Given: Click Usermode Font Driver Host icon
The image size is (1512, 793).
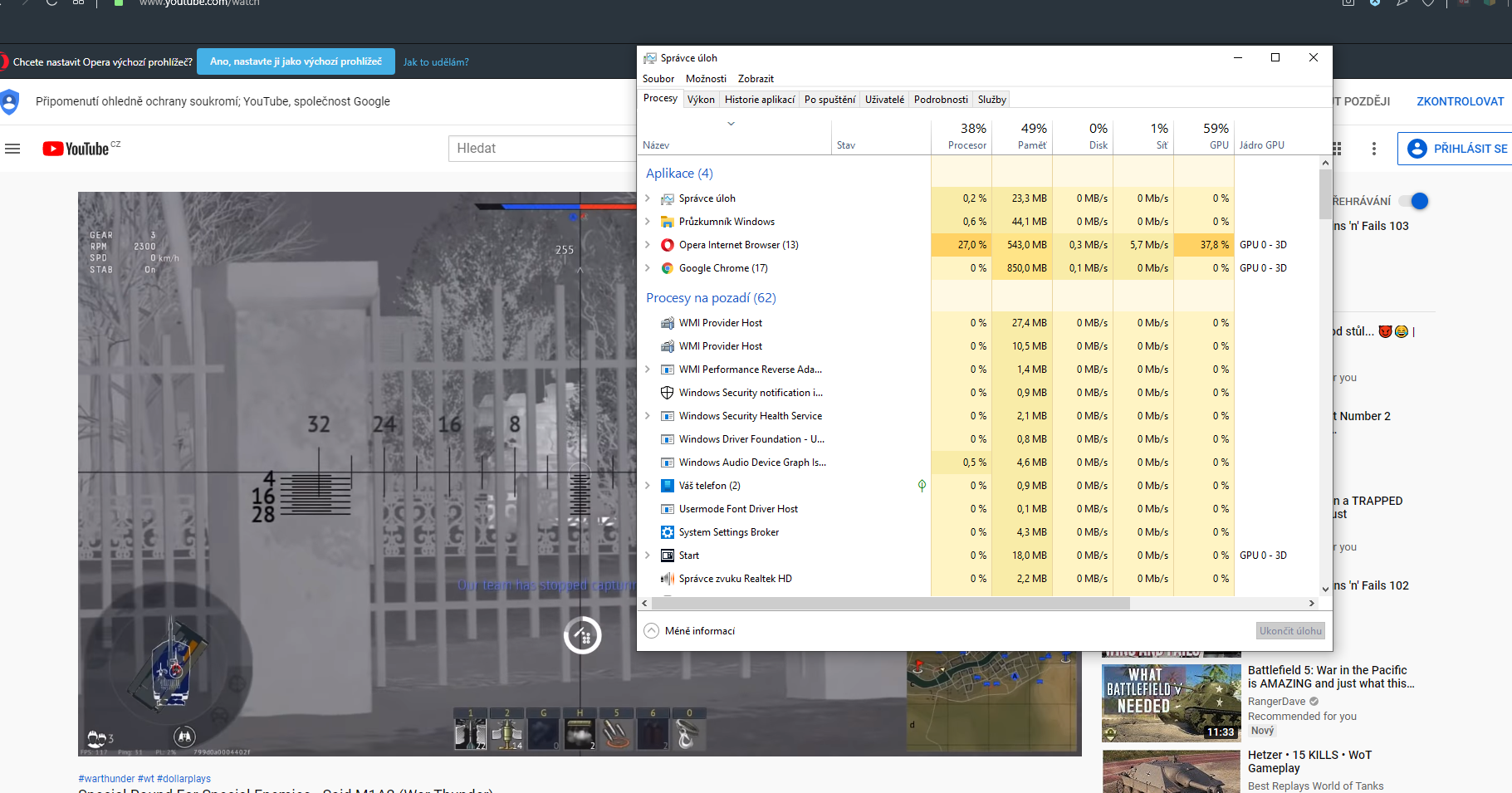Looking at the screenshot, I should [668, 509].
